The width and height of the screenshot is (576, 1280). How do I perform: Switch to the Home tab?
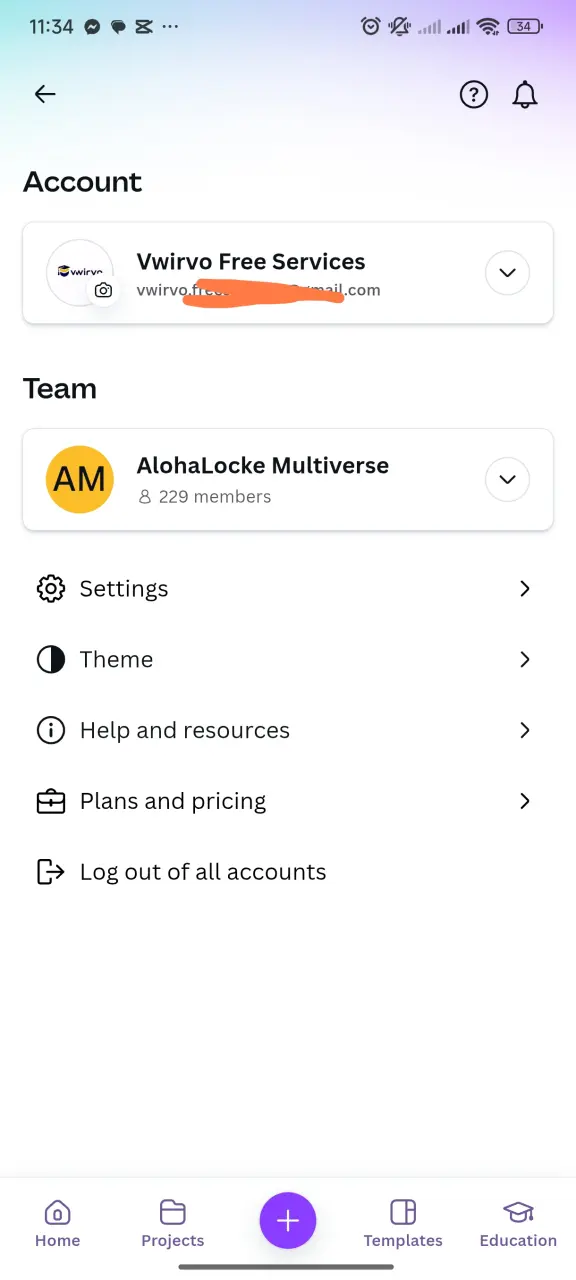point(57,1224)
